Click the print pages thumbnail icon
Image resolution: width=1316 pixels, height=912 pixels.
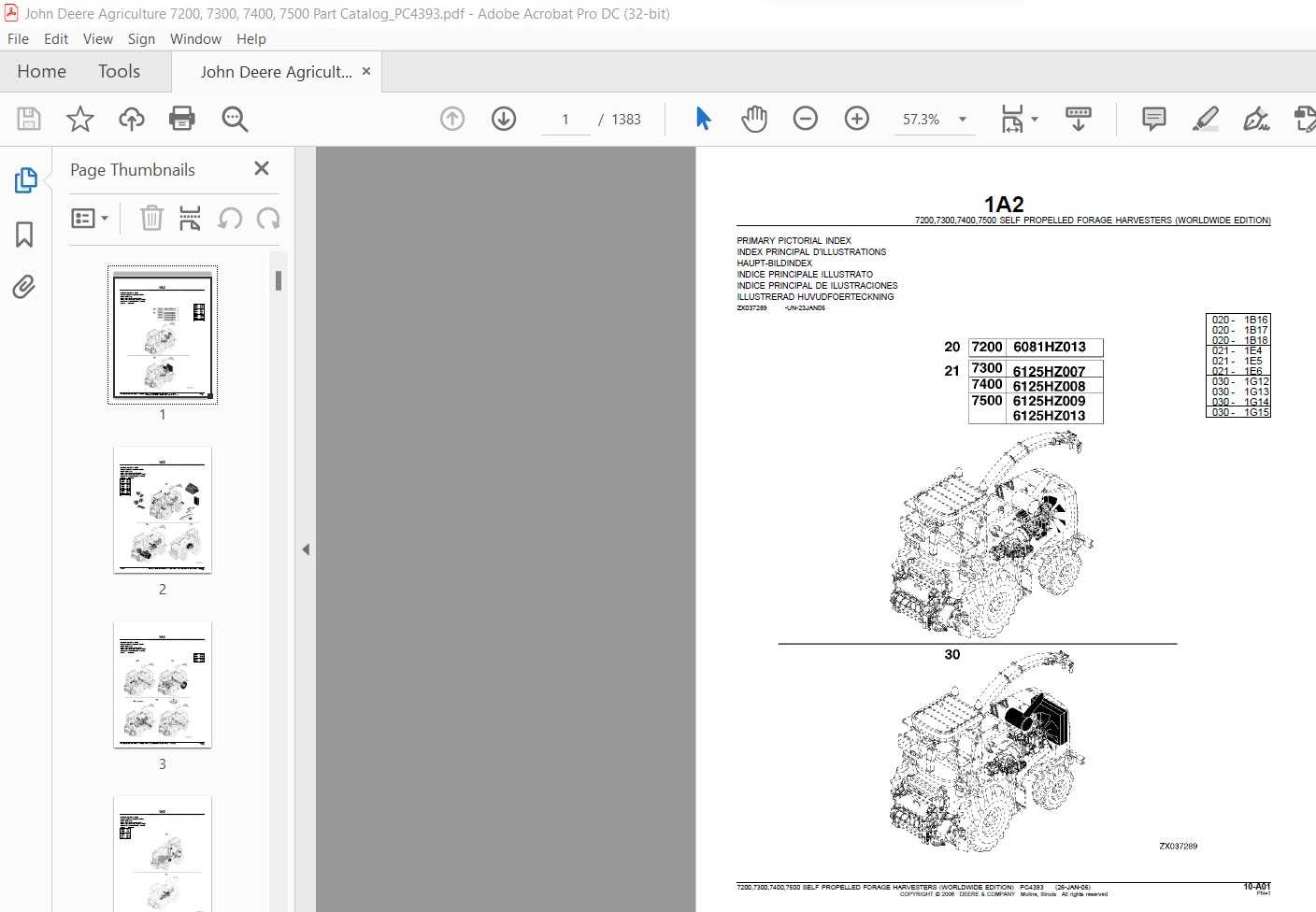(x=190, y=219)
